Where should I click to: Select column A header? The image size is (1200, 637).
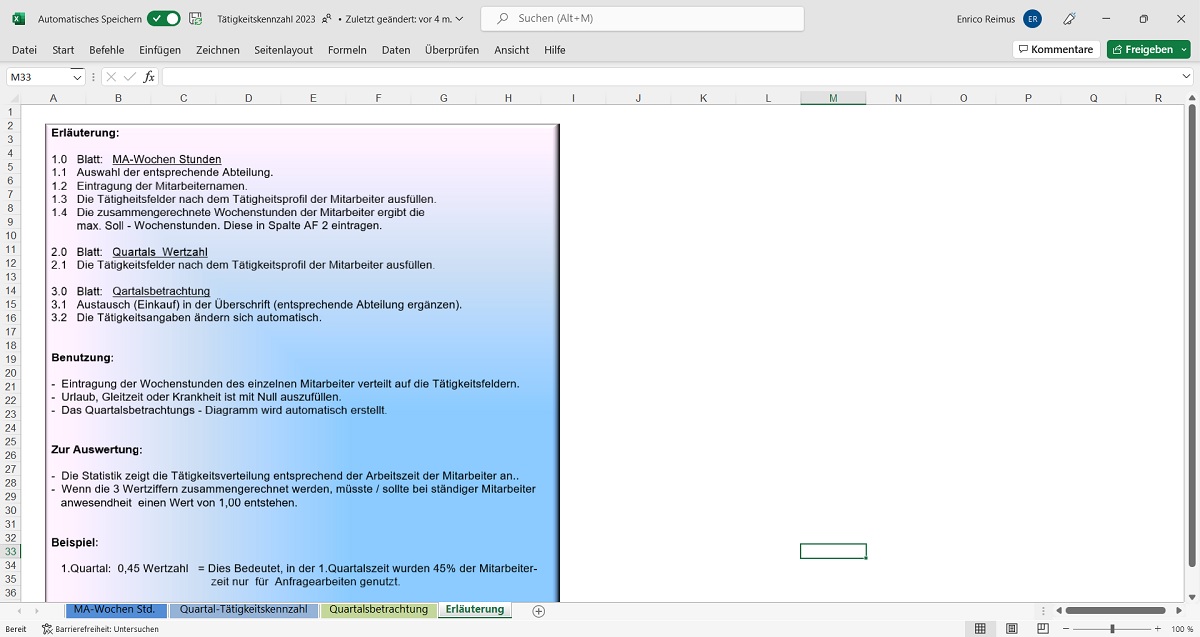[x=53, y=98]
